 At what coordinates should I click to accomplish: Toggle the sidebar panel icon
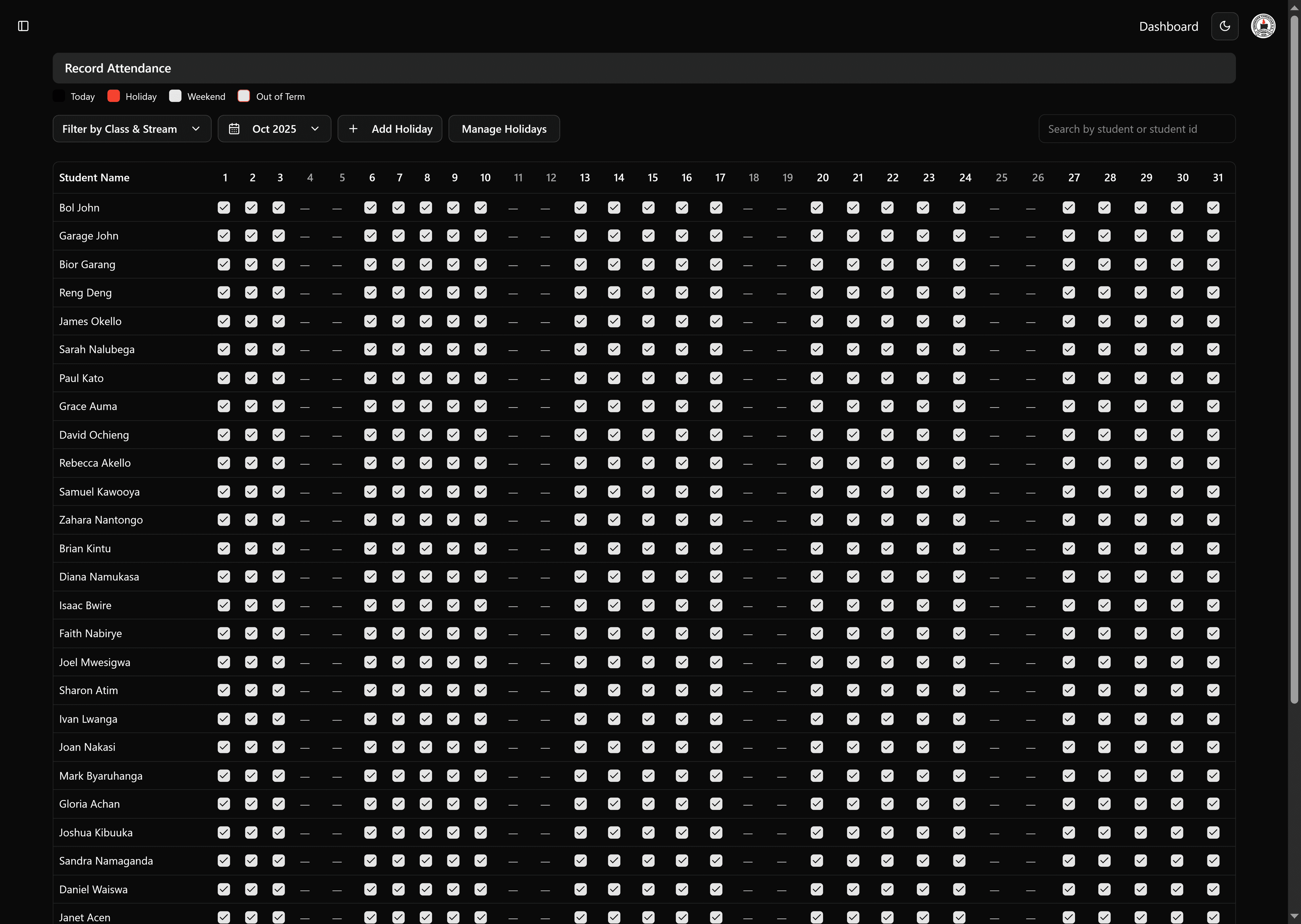23,26
